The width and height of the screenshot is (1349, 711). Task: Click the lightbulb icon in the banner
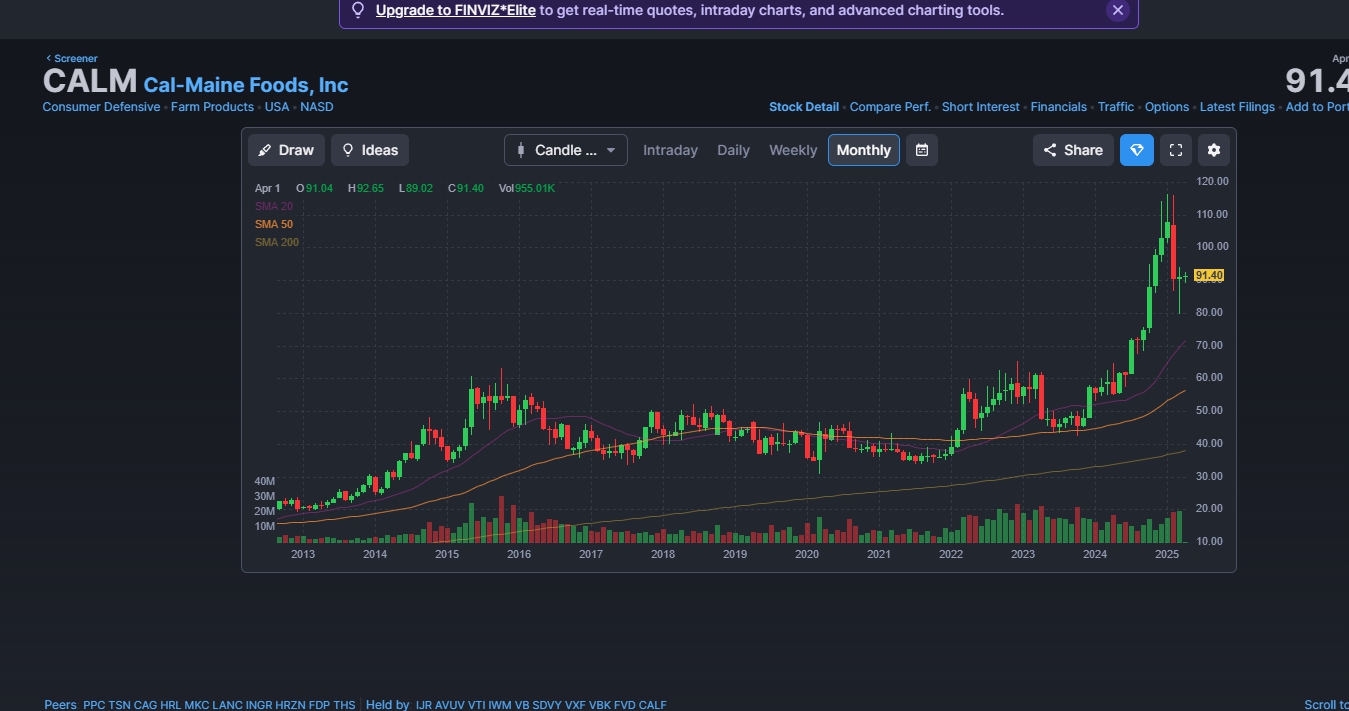click(358, 10)
